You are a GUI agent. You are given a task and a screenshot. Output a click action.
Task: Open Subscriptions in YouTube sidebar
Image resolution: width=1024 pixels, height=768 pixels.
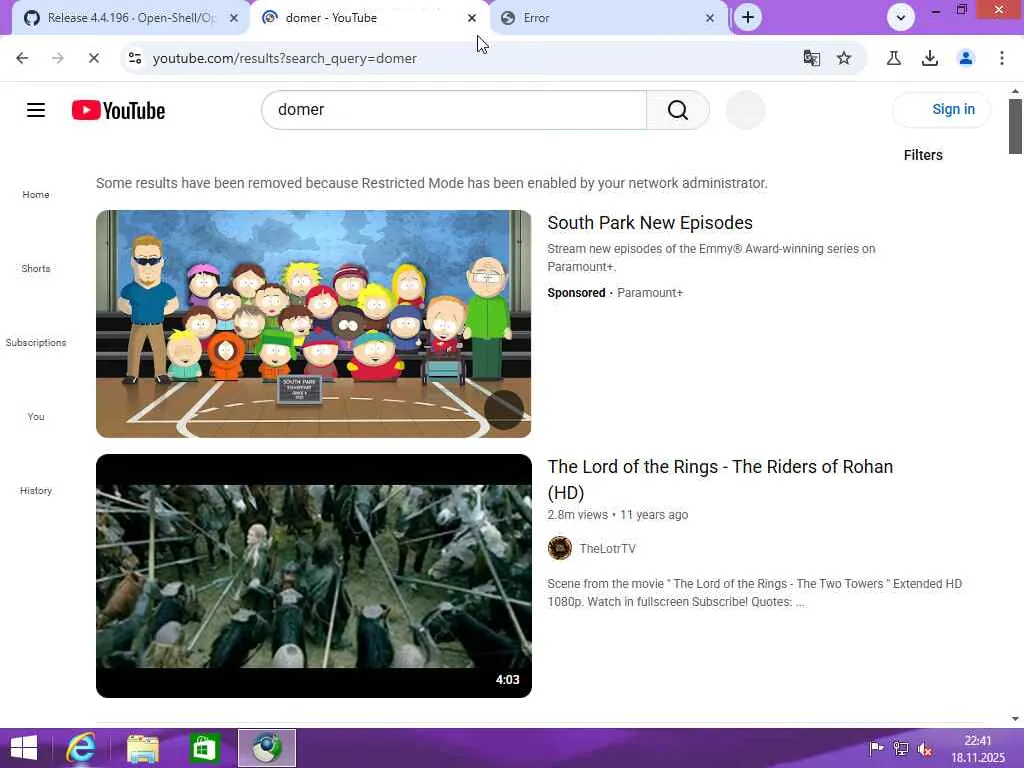tap(36, 342)
